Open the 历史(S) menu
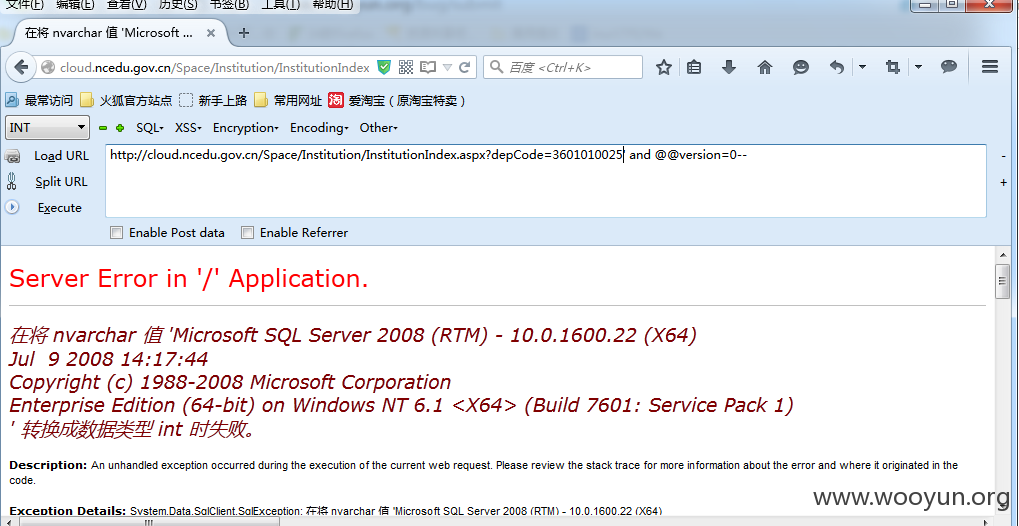Screen dimensions: 1019x526 (x=177, y=5)
